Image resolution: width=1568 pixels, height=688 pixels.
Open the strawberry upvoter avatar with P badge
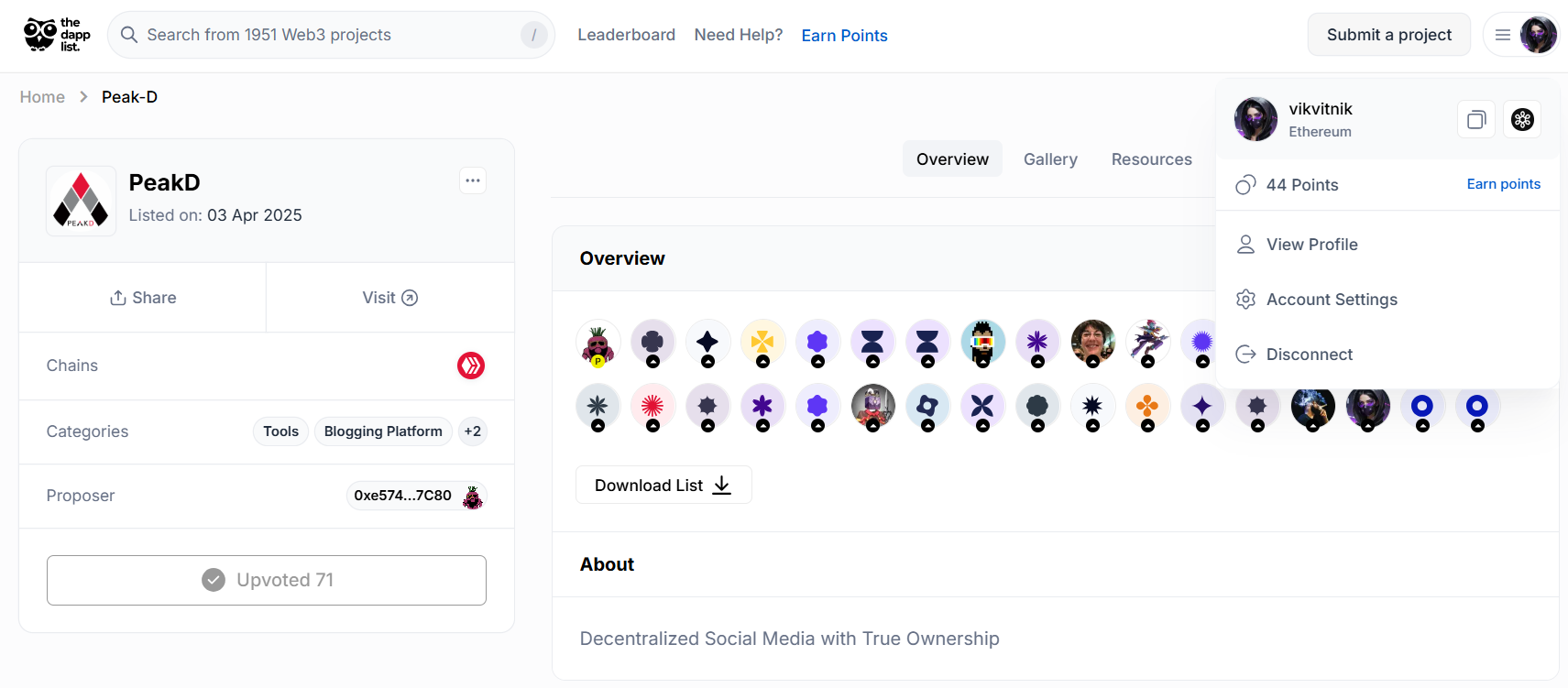pyautogui.click(x=598, y=343)
